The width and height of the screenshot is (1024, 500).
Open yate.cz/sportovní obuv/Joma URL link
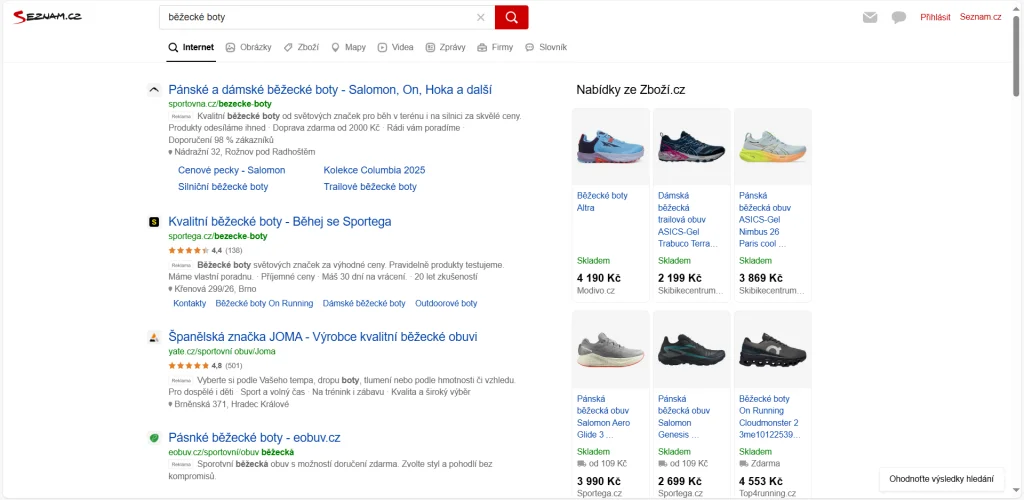point(222,351)
